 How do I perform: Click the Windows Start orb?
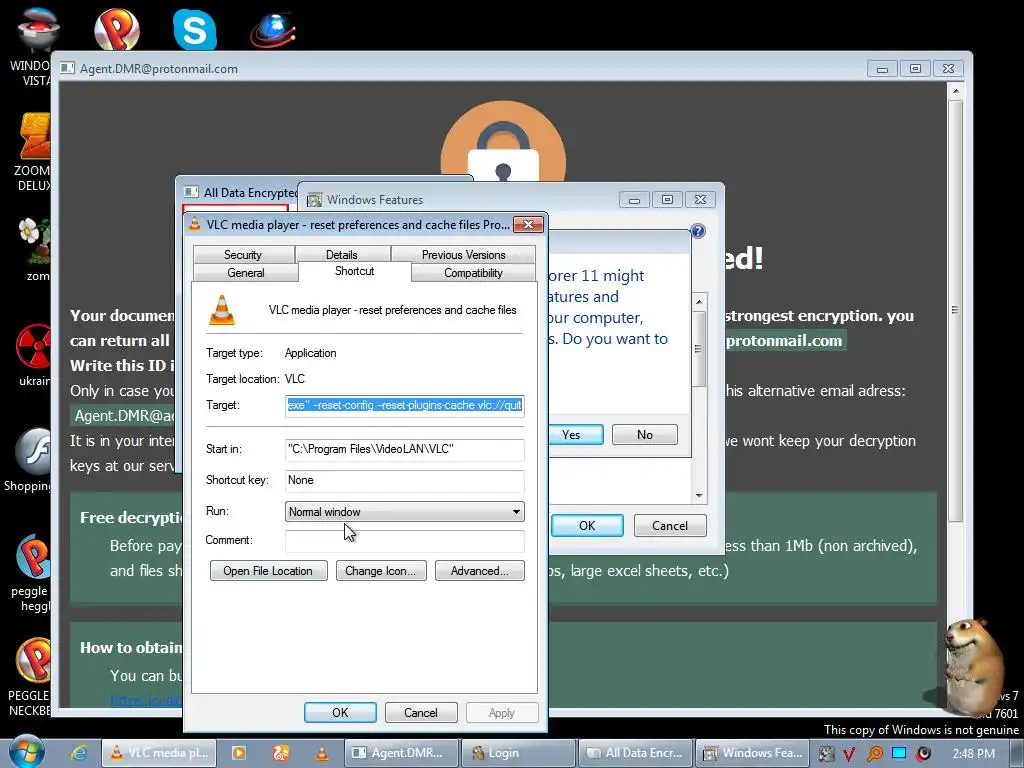pyautogui.click(x=26, y=752)
